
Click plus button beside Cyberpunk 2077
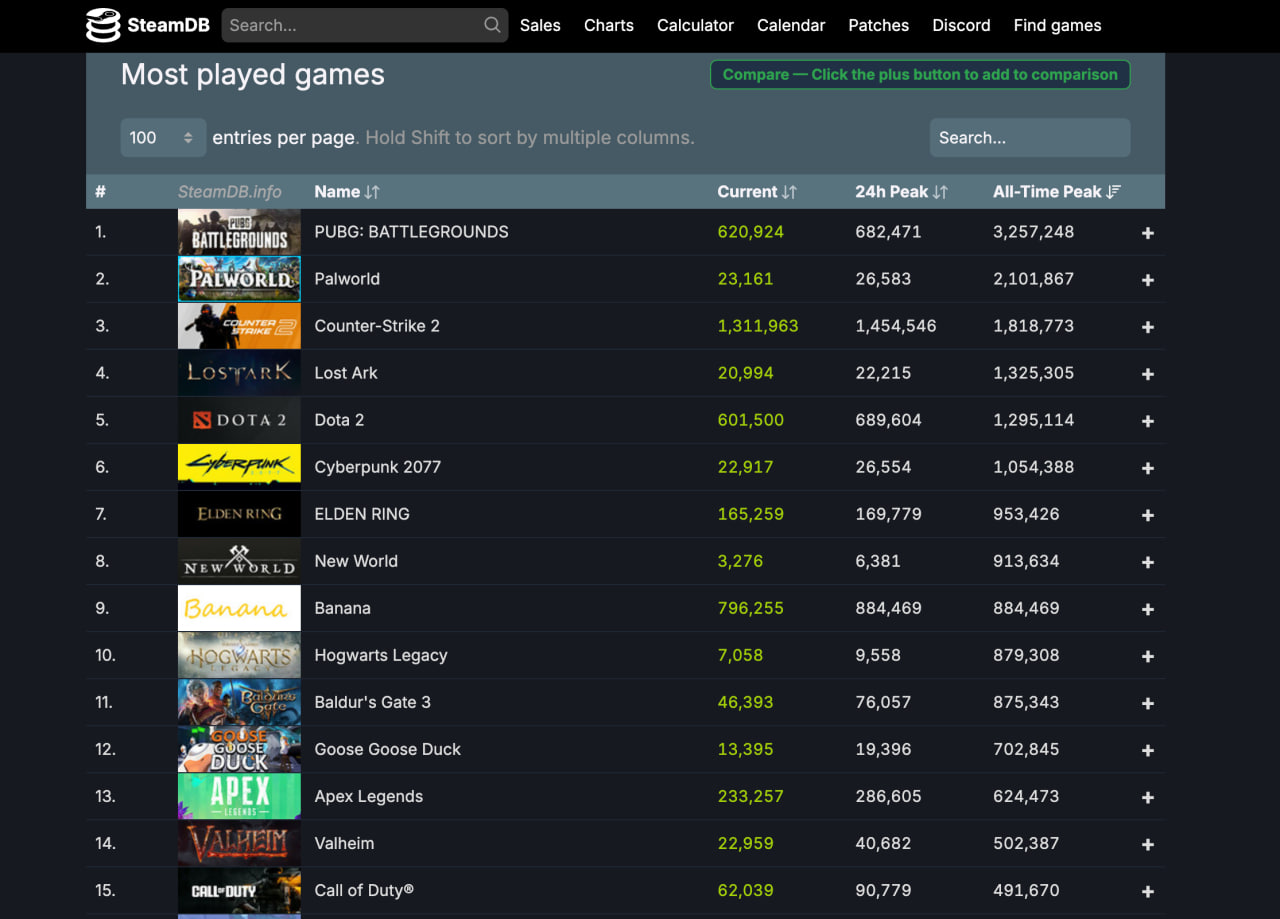click(1148, 468)
